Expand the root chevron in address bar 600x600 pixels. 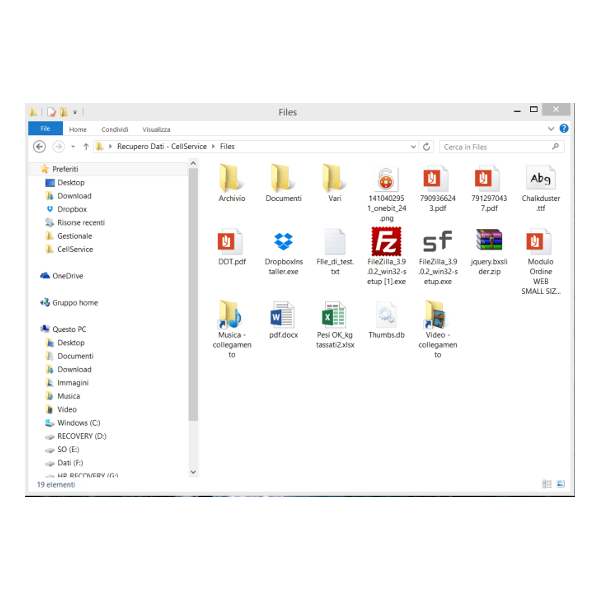click(110, 147)
